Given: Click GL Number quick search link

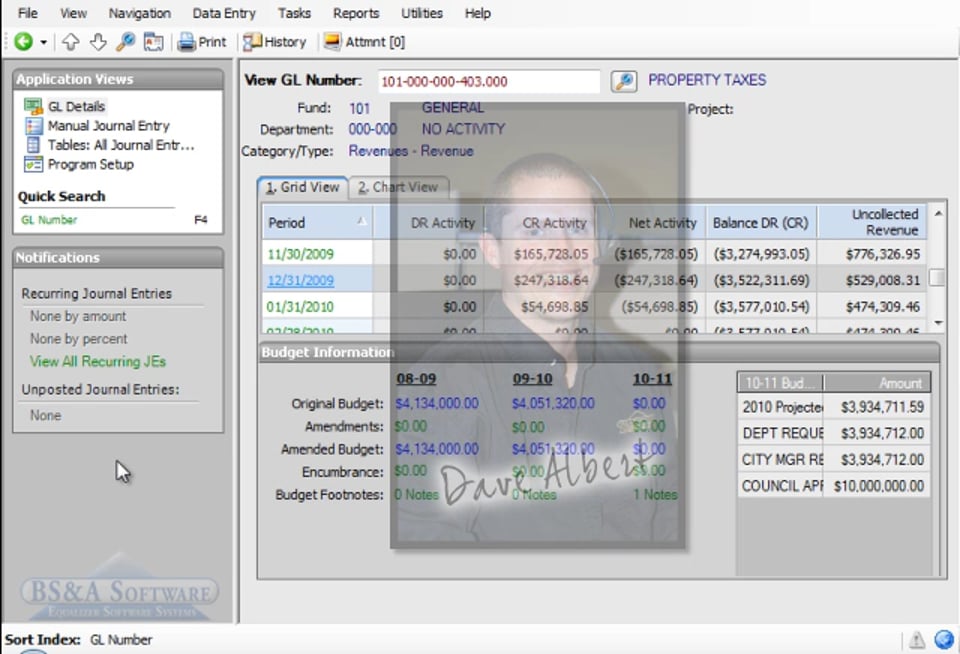Looking at the screenshot, I should (x=49, y=220).
